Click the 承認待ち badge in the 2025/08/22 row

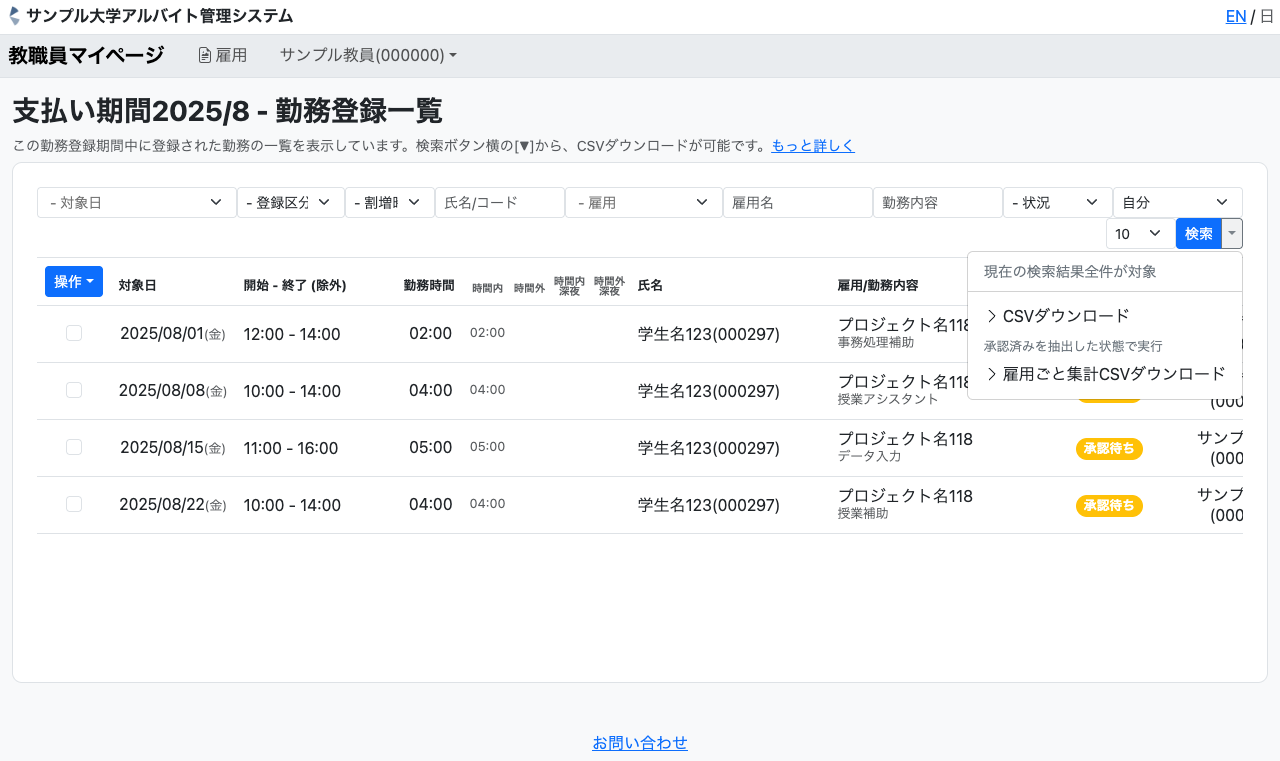pyautogui.click(x=1109, y=506)
